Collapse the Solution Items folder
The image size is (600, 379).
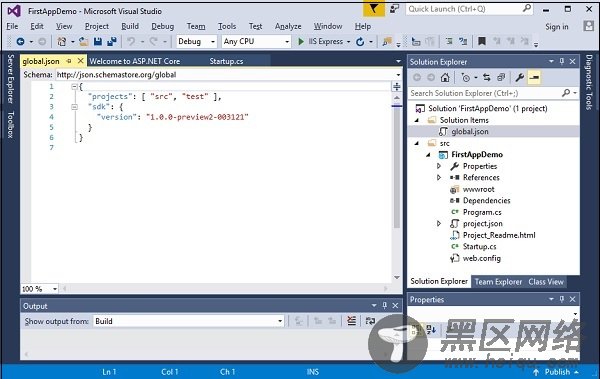(x=417, y=120)
